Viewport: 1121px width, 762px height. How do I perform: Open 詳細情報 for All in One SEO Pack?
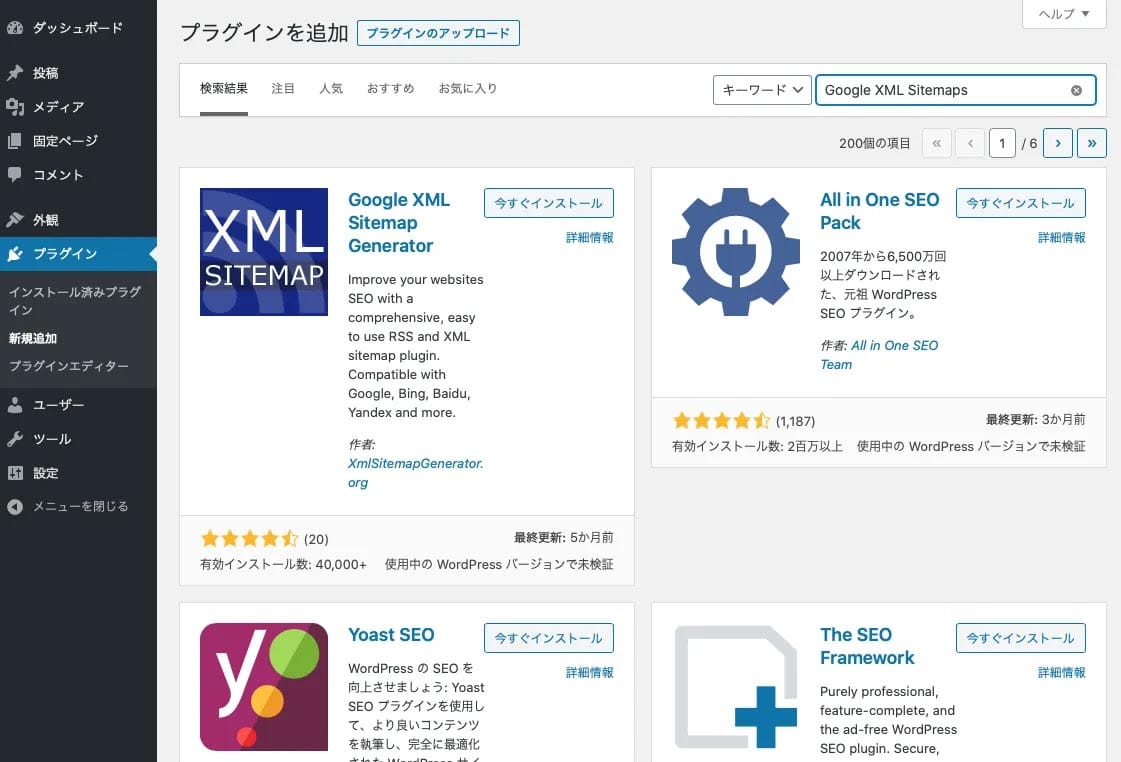[1062, 237]
